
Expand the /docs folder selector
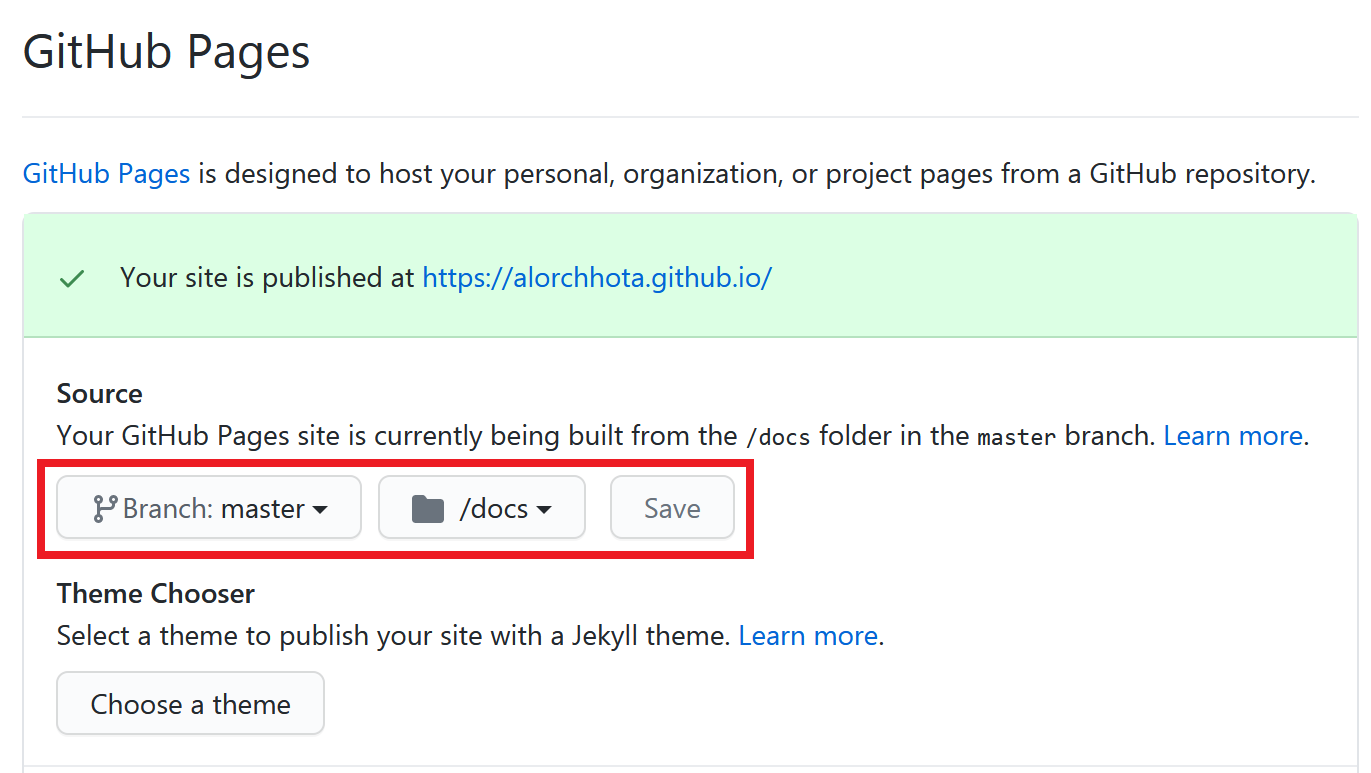pos(481,507)
